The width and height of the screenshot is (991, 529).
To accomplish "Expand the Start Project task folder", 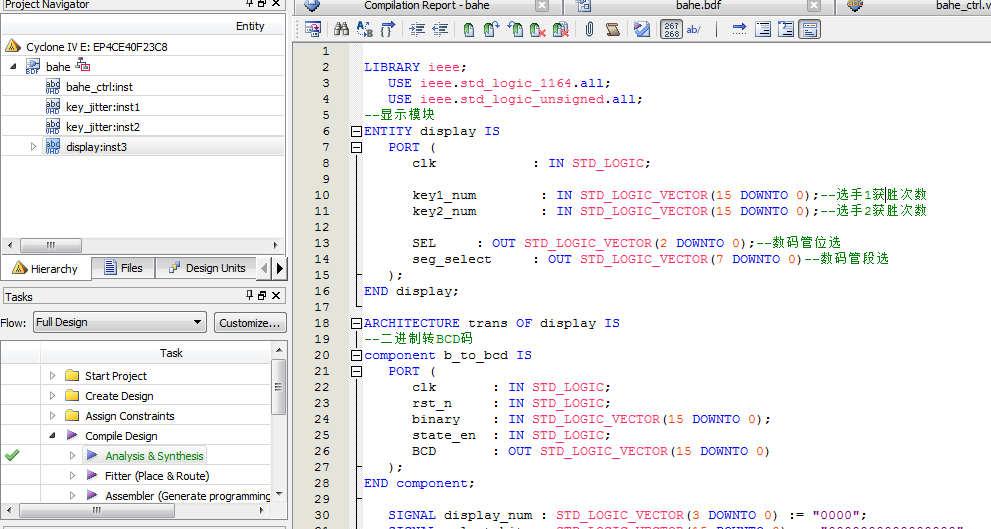I will [x=53, y=376].
